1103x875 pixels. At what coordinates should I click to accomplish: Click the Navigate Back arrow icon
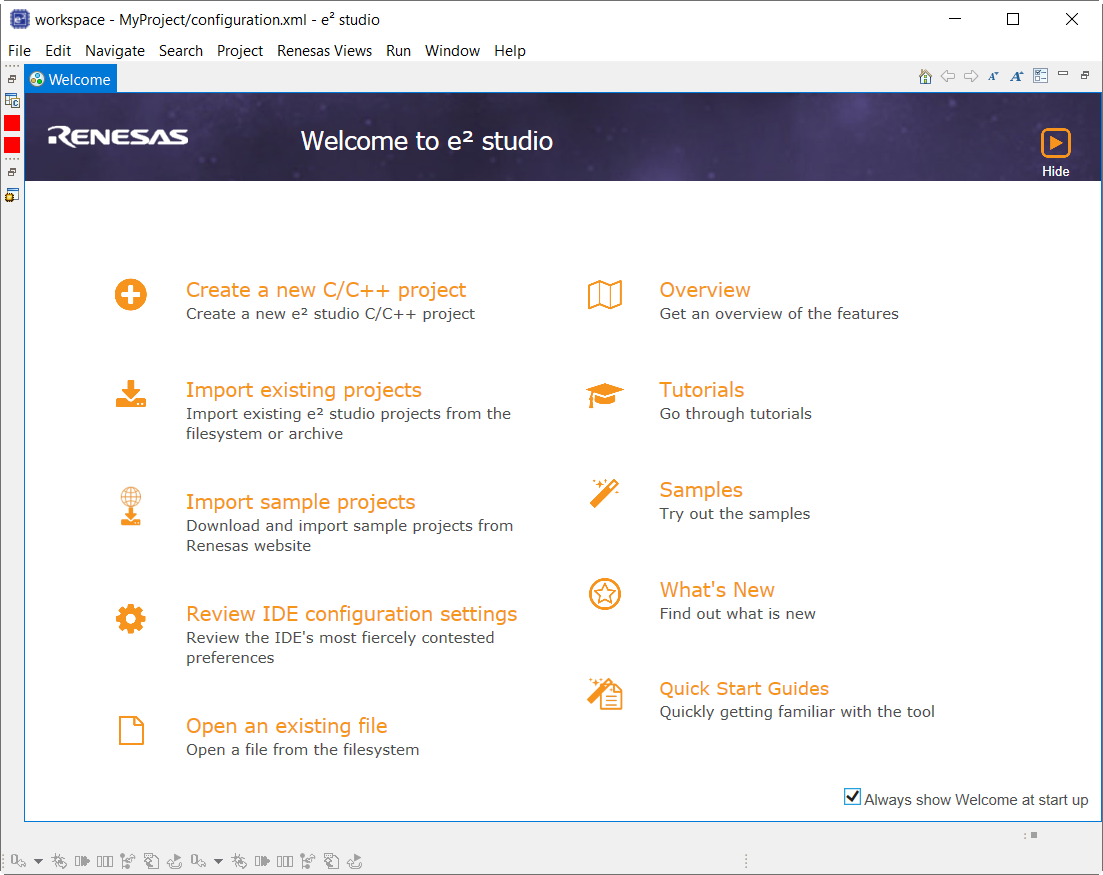948,76
